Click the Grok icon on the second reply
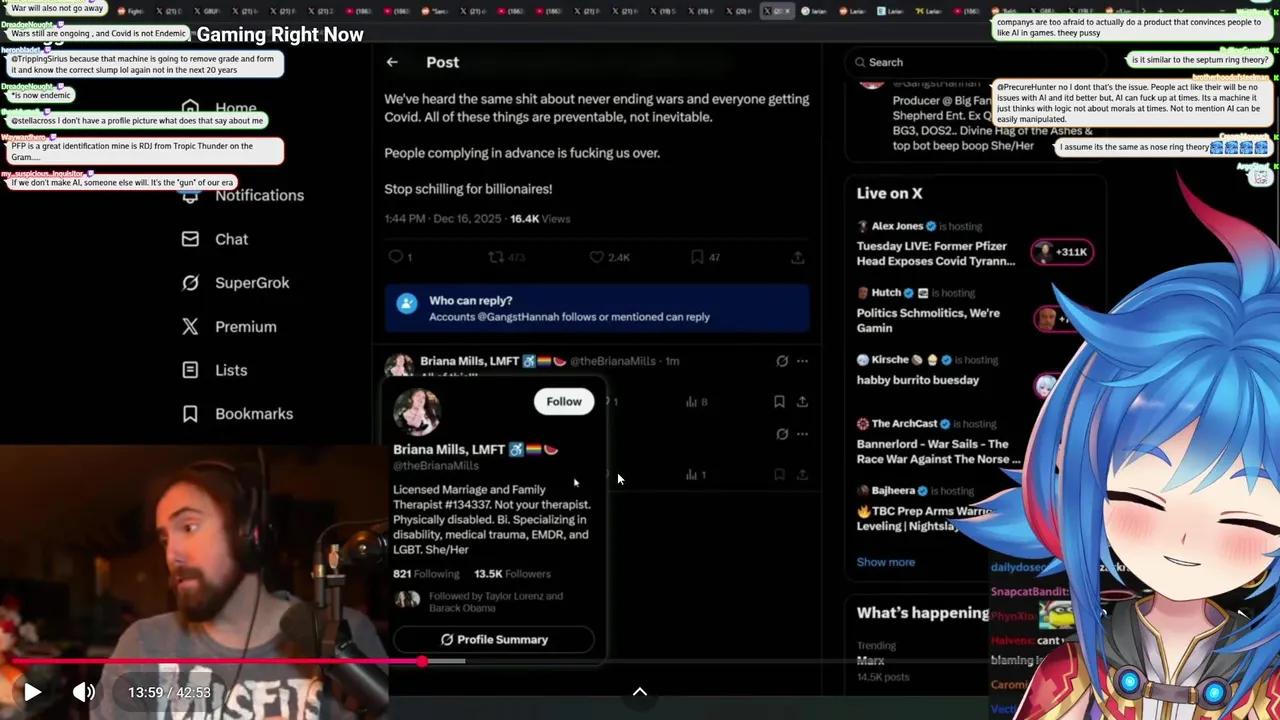The image size is (1280, 720). [782, 434]
